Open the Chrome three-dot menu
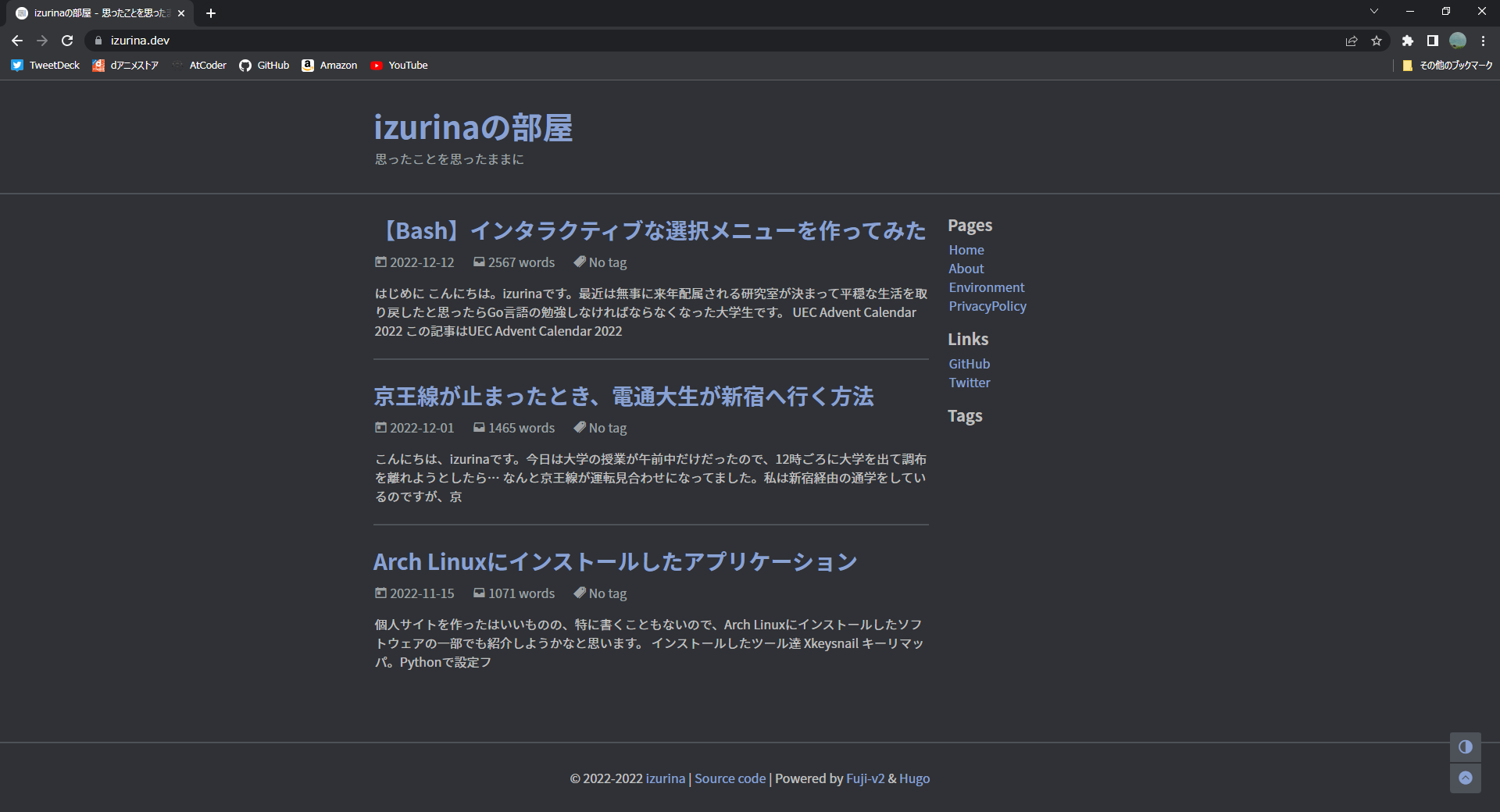Image resolution: width=1500 pixels, height=812 pixels. [1483, 41]
